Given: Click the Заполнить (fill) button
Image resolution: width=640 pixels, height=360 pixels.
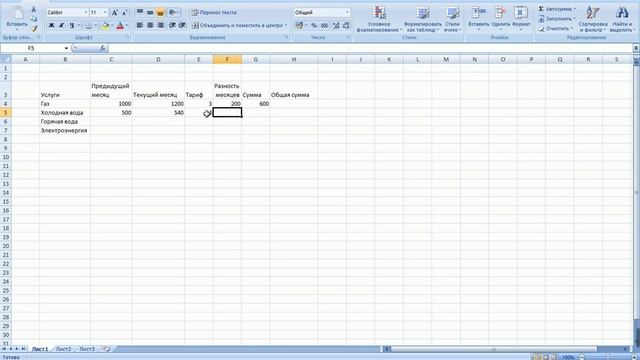Looking at the screenshot, I should click(557, 18).
